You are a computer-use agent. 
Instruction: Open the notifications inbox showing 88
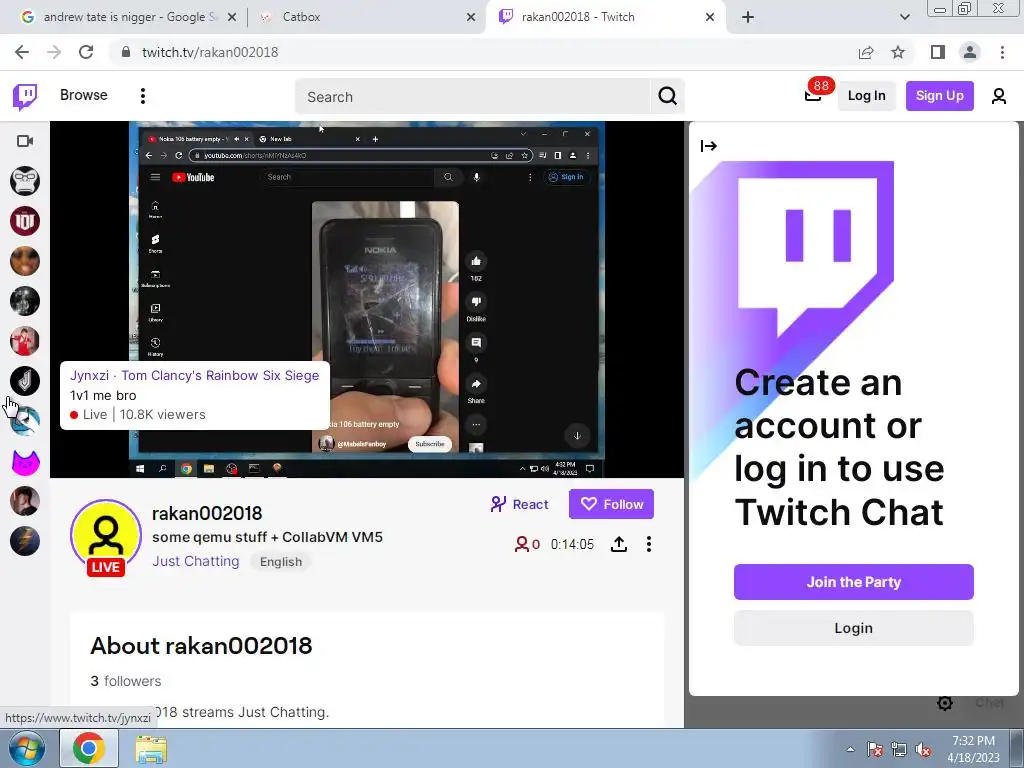(813, 95)
